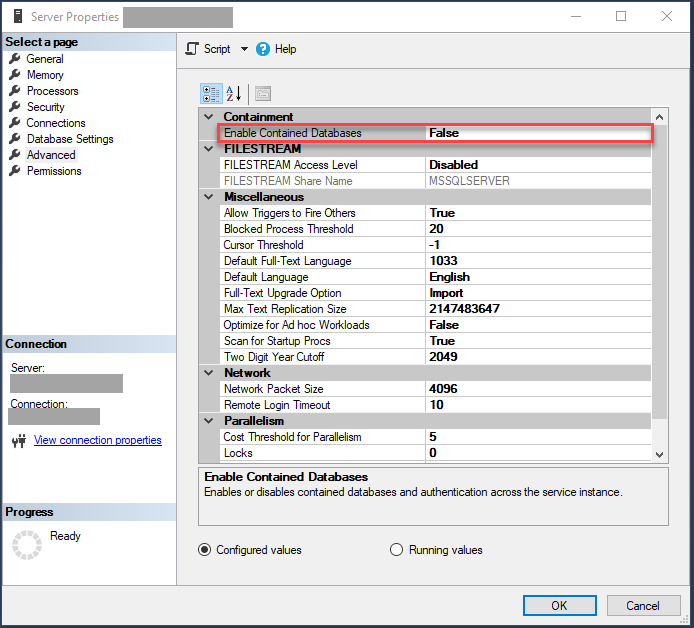Click the Server Properties title icon
694x628 pixels.
[x=18, y=16]
